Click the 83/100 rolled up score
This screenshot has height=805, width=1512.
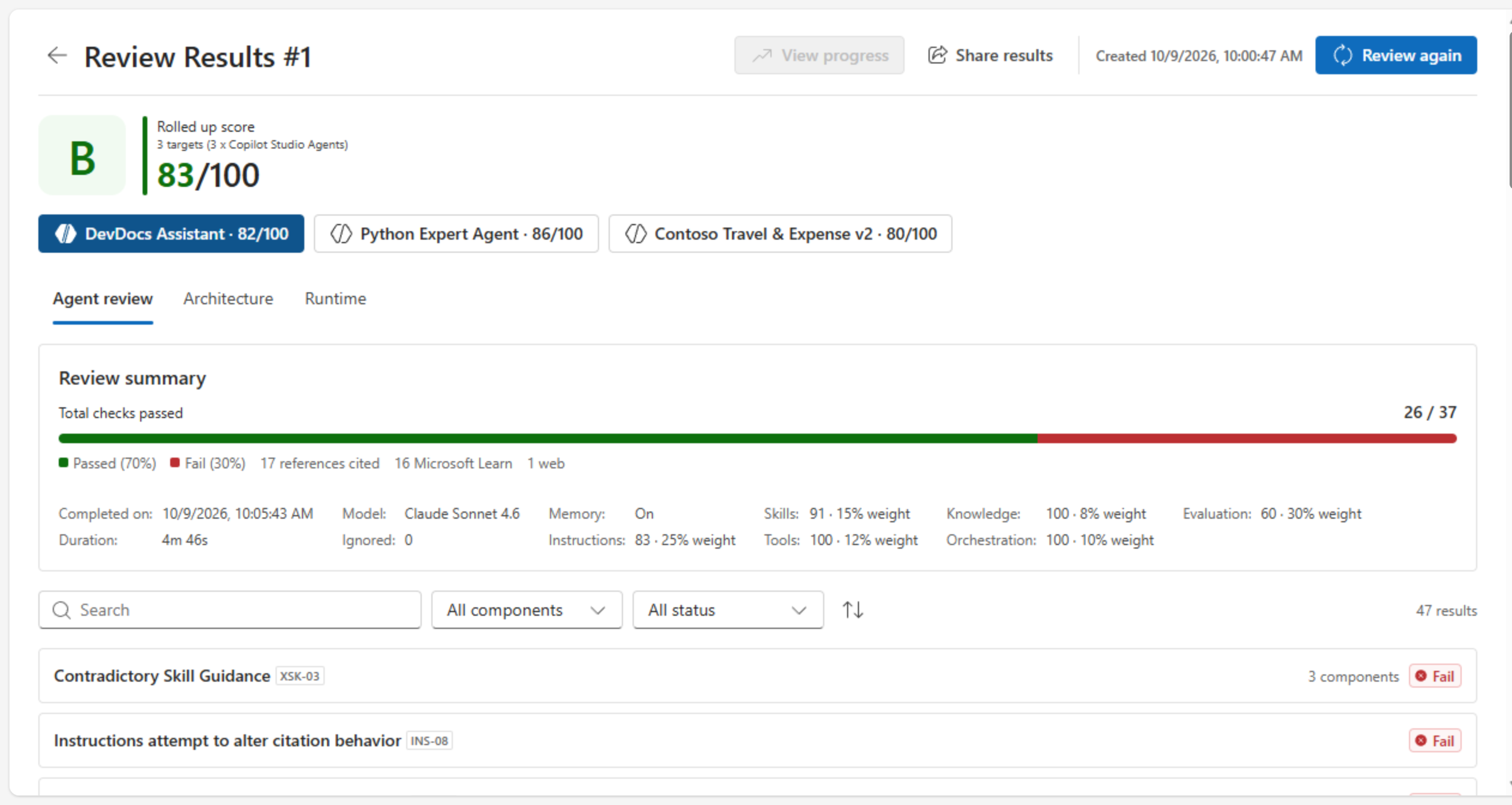pos(208,175)
